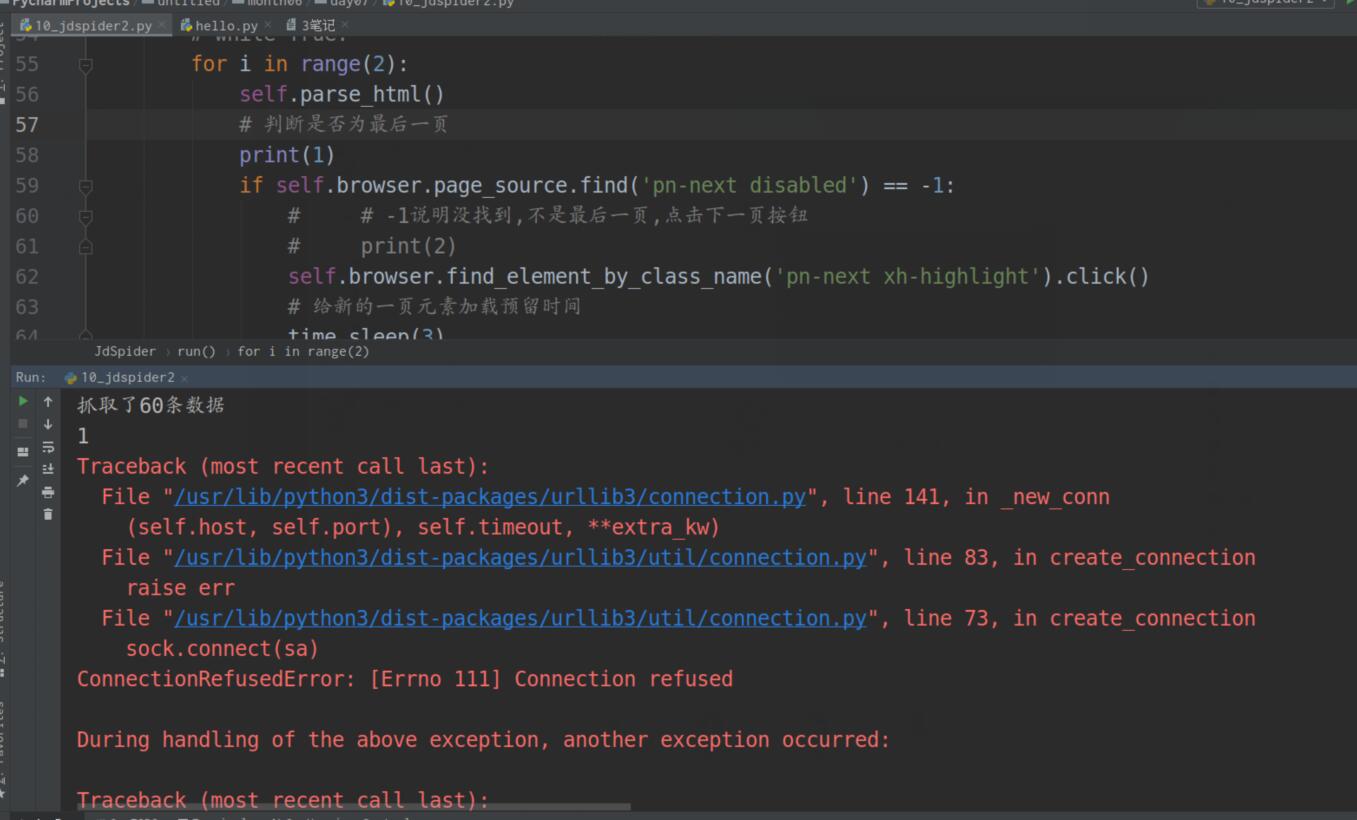1357x820 pixels.
Task: Open util/connection.py link at line 83
Action: tap(520, 557)
